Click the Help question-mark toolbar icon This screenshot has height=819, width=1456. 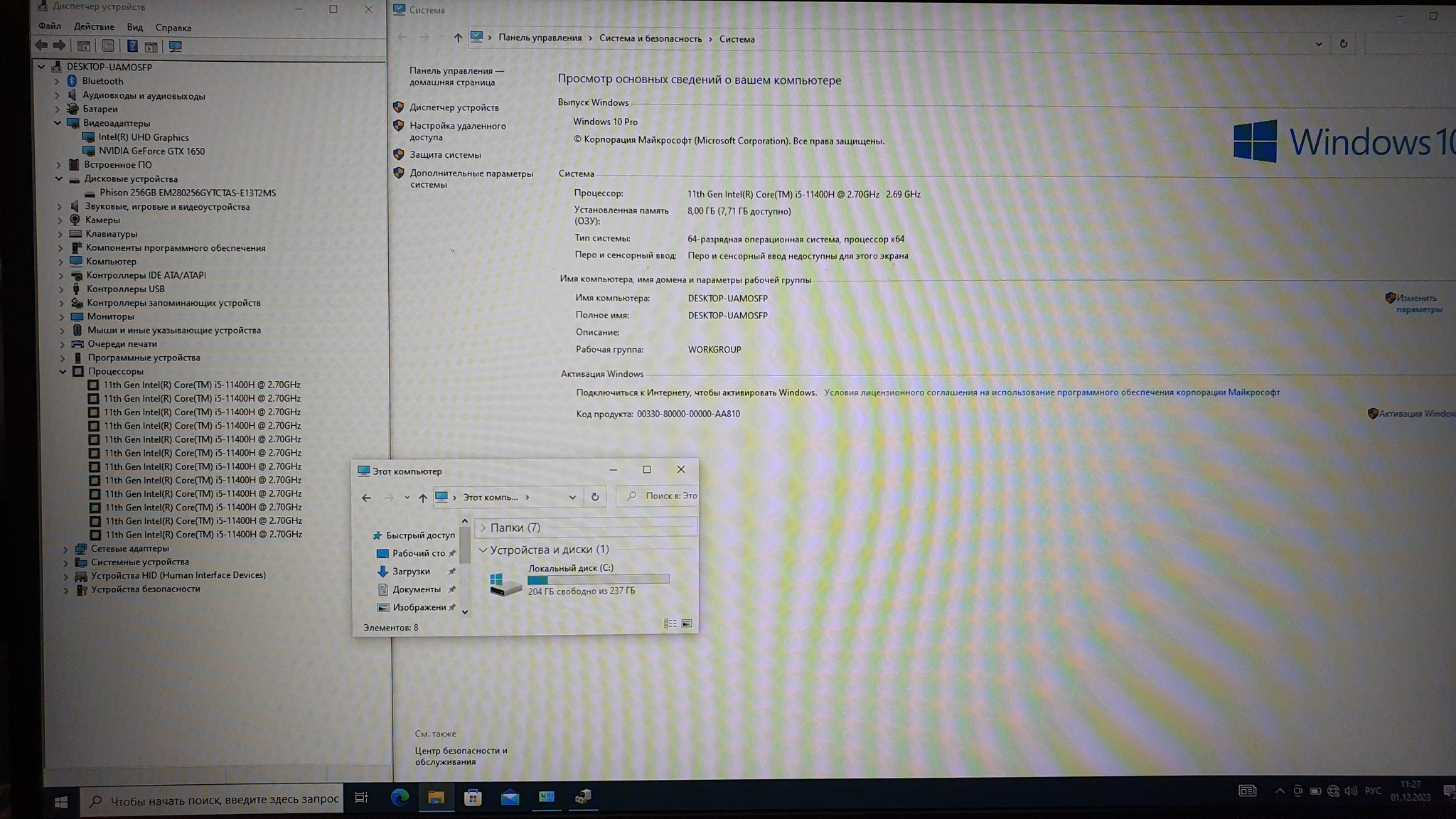132,46
